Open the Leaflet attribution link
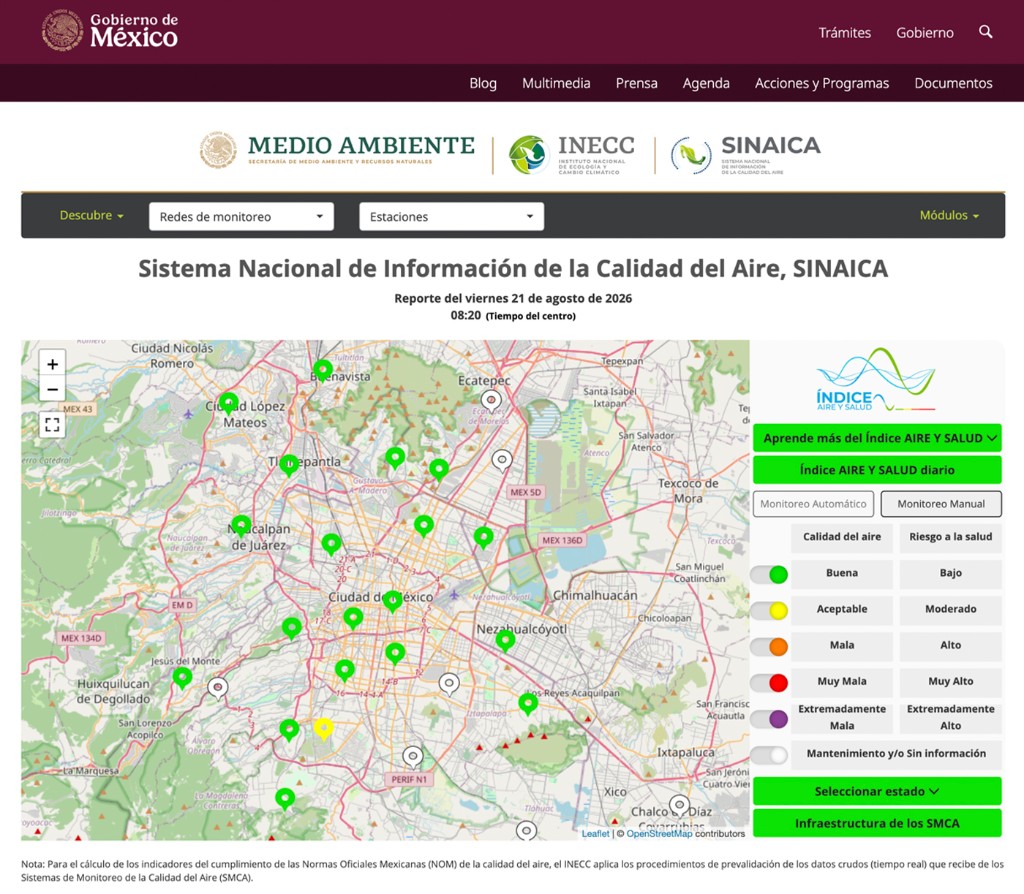This screenshot has width=1024, height=894. 595,834
